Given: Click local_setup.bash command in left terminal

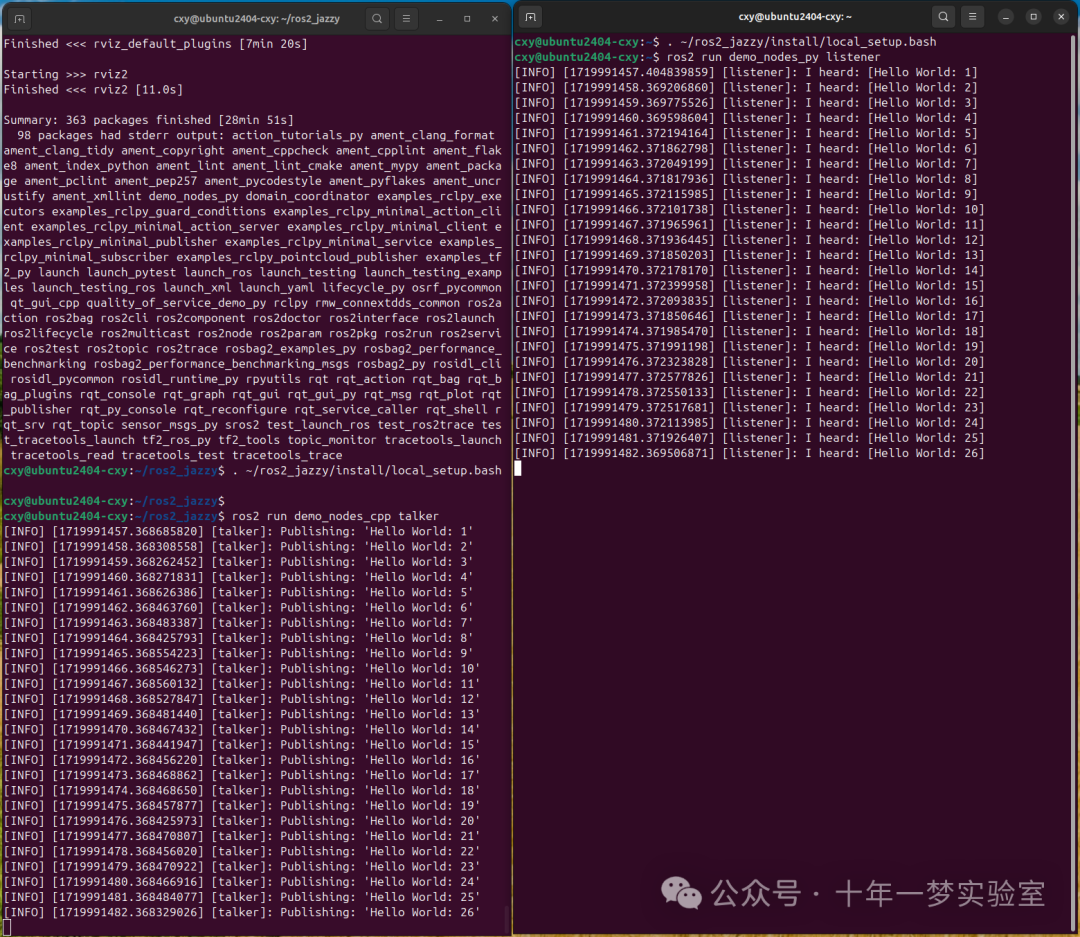Looking at the screenshot, I should coord(366,471).
